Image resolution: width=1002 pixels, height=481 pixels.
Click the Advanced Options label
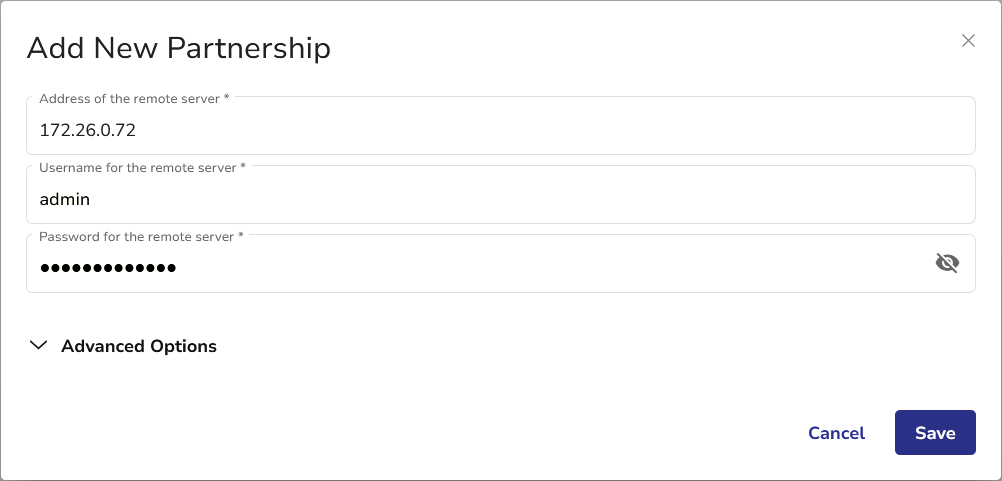point(139,346)
